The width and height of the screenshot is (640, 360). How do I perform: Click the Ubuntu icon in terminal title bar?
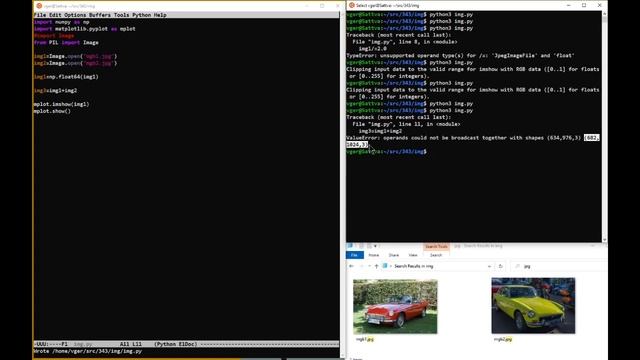(351, 5)
